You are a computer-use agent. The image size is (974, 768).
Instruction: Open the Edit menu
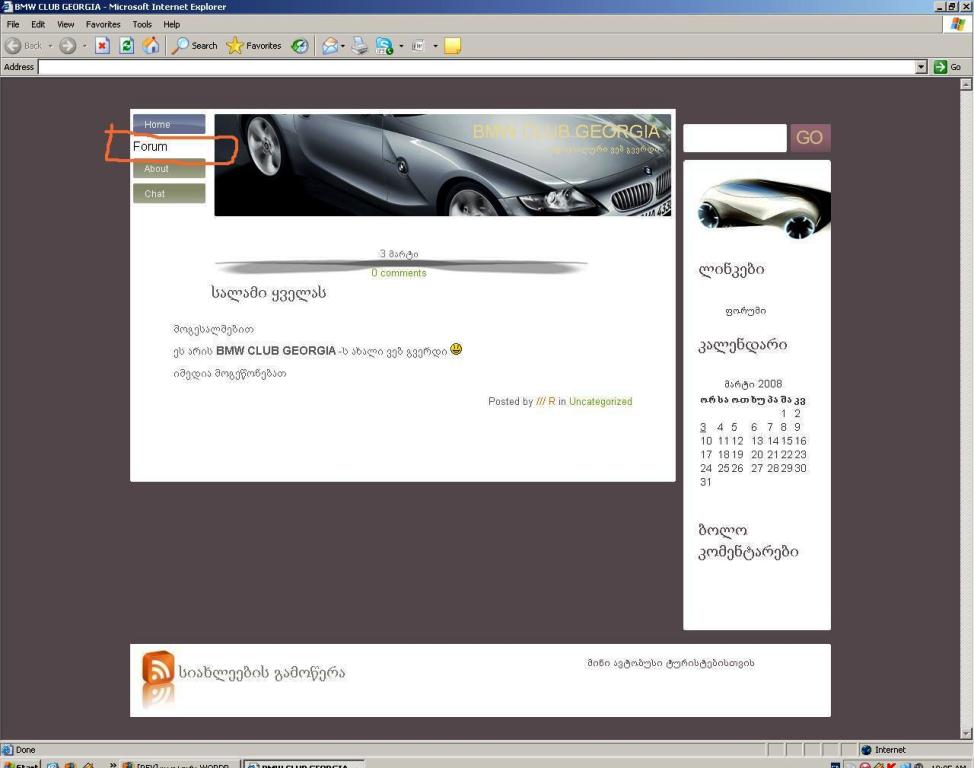pos(39,24)
